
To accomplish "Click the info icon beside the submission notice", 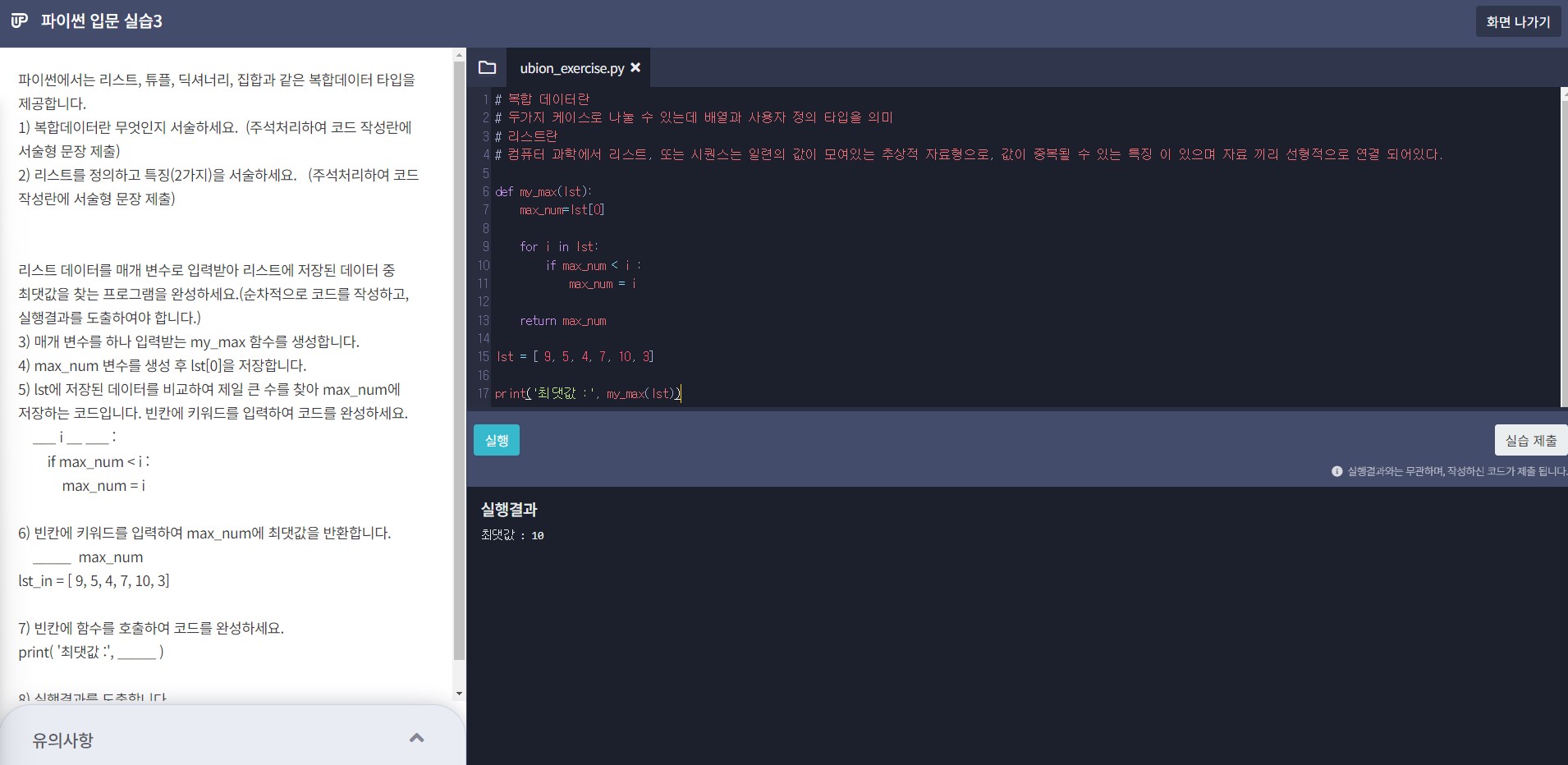I will (x=1336, y=471).
